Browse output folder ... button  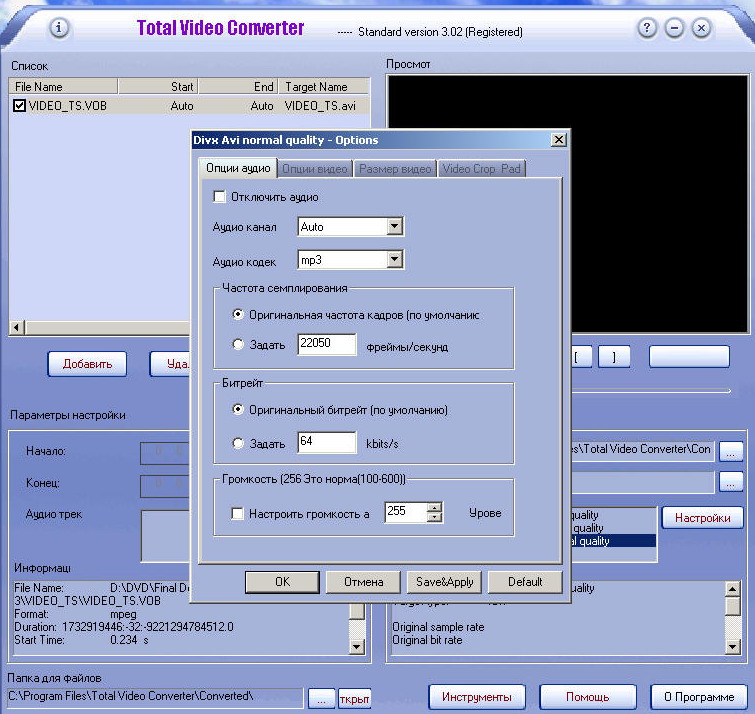(321, 698)
